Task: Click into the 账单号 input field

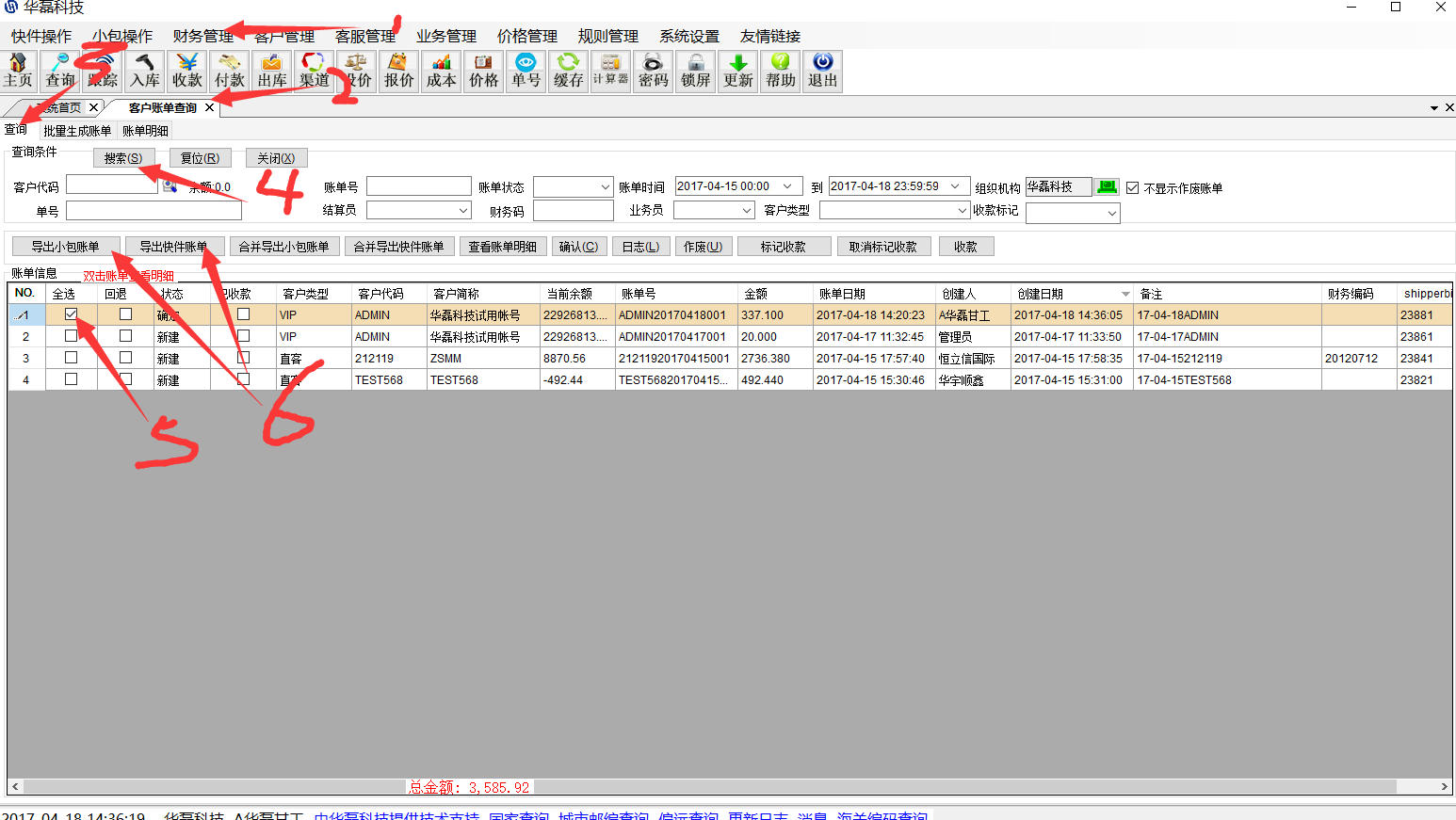Action: 418,186
